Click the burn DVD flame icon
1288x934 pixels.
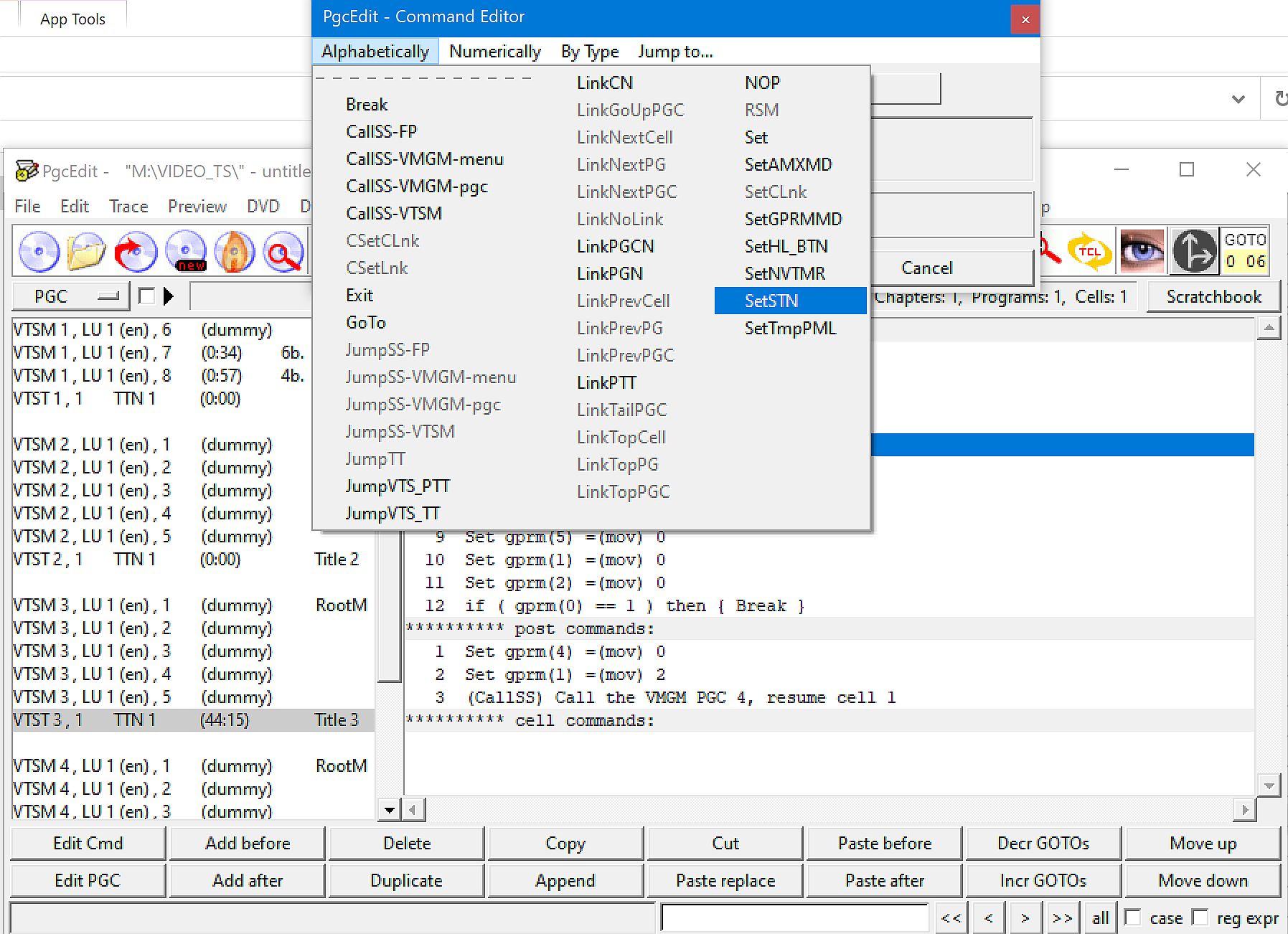[x=235, y=252]
